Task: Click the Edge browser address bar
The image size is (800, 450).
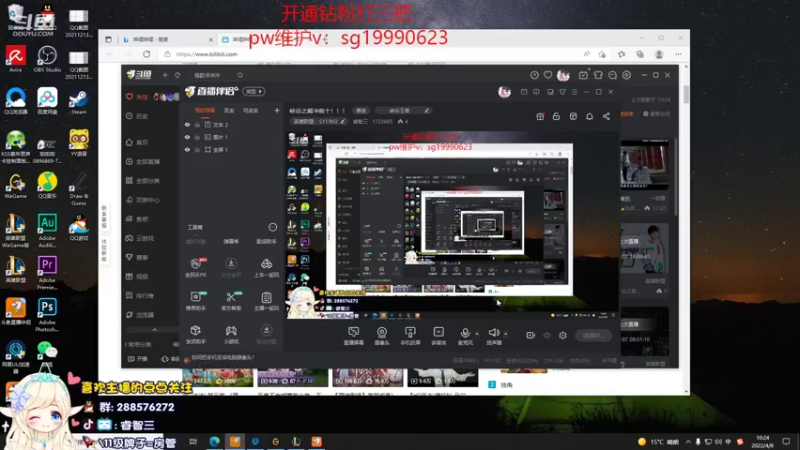Action: (372, 54)
